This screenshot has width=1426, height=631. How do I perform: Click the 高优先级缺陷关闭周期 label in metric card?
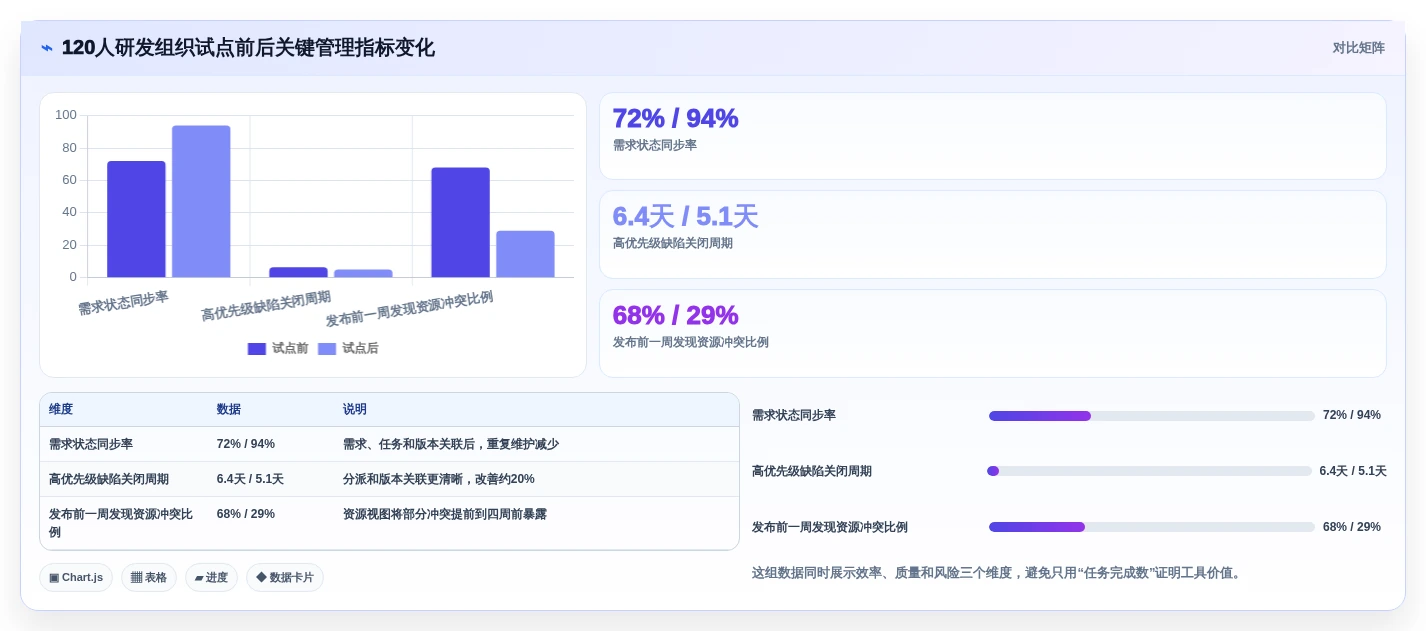[x=673, y=243]
